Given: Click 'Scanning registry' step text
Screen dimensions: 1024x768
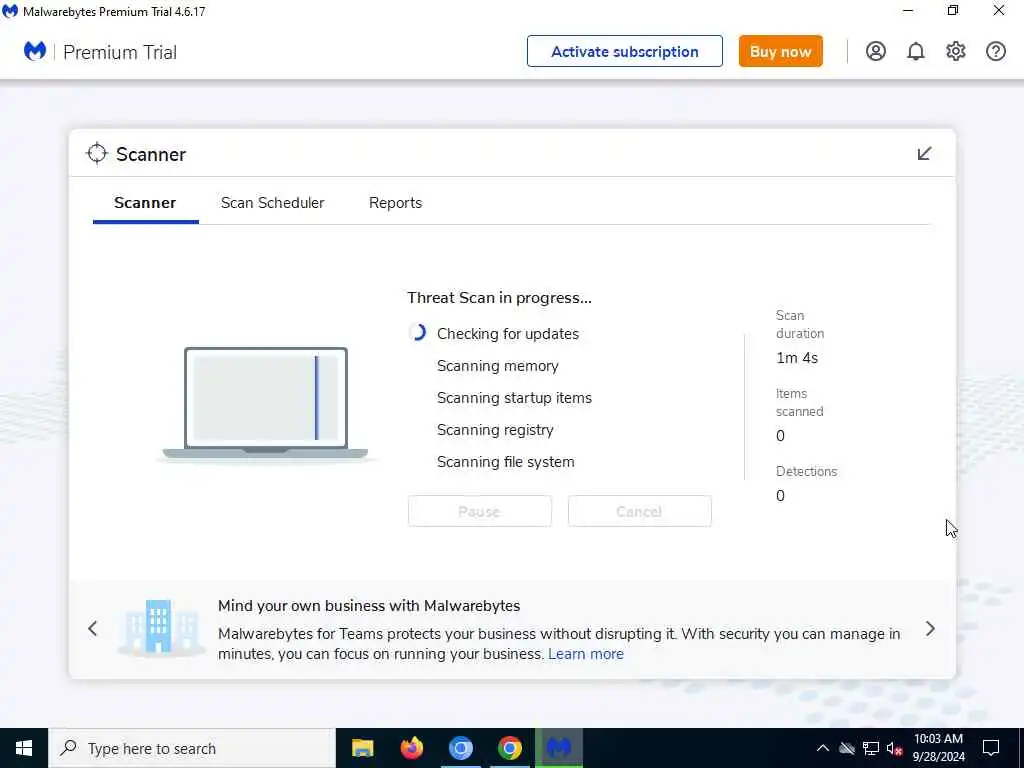Looking at the screenshot, I should pyautogui.click(x=495, y=430).
